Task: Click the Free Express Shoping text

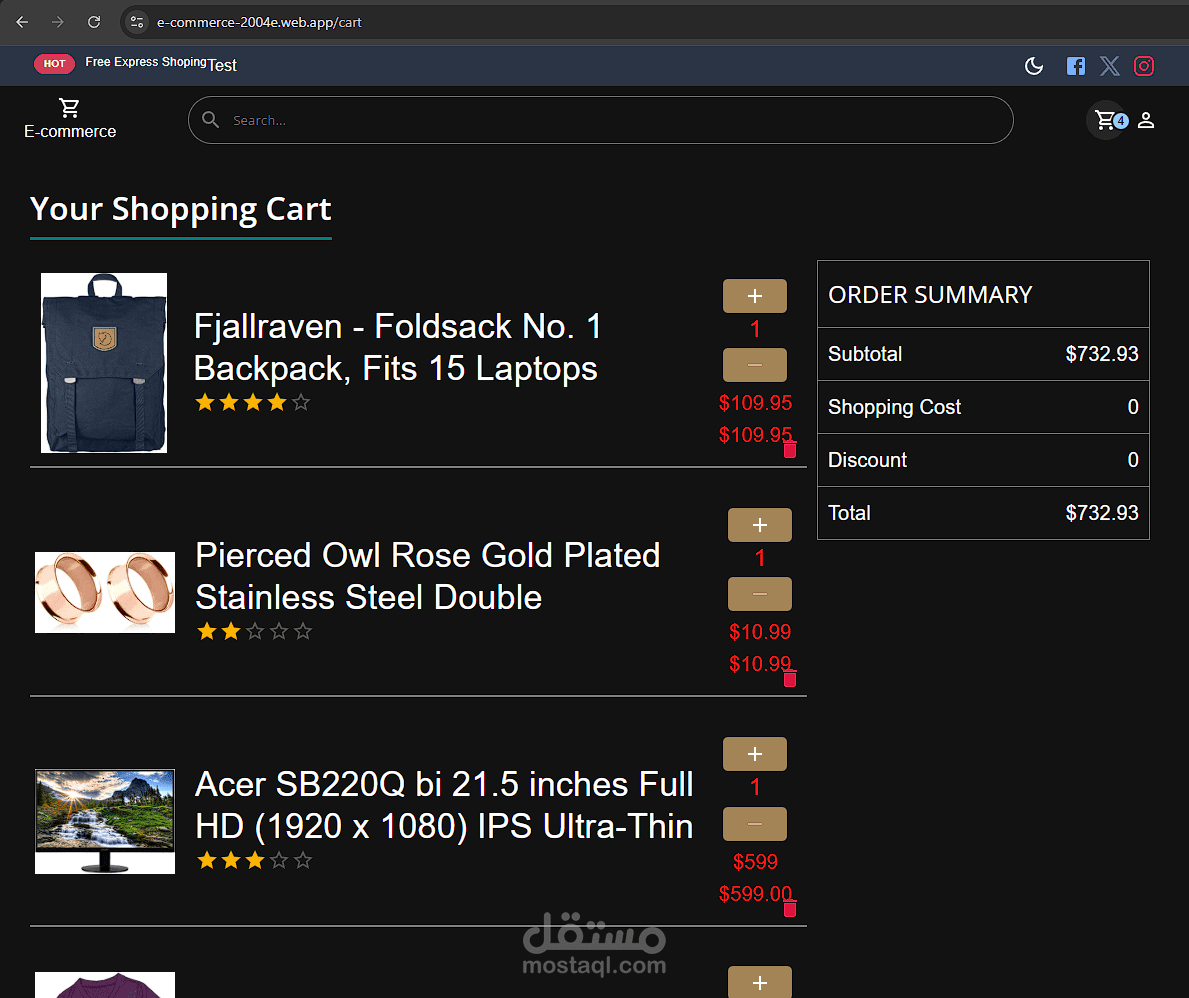Action: pyautogui.click(x=146, y=62)
